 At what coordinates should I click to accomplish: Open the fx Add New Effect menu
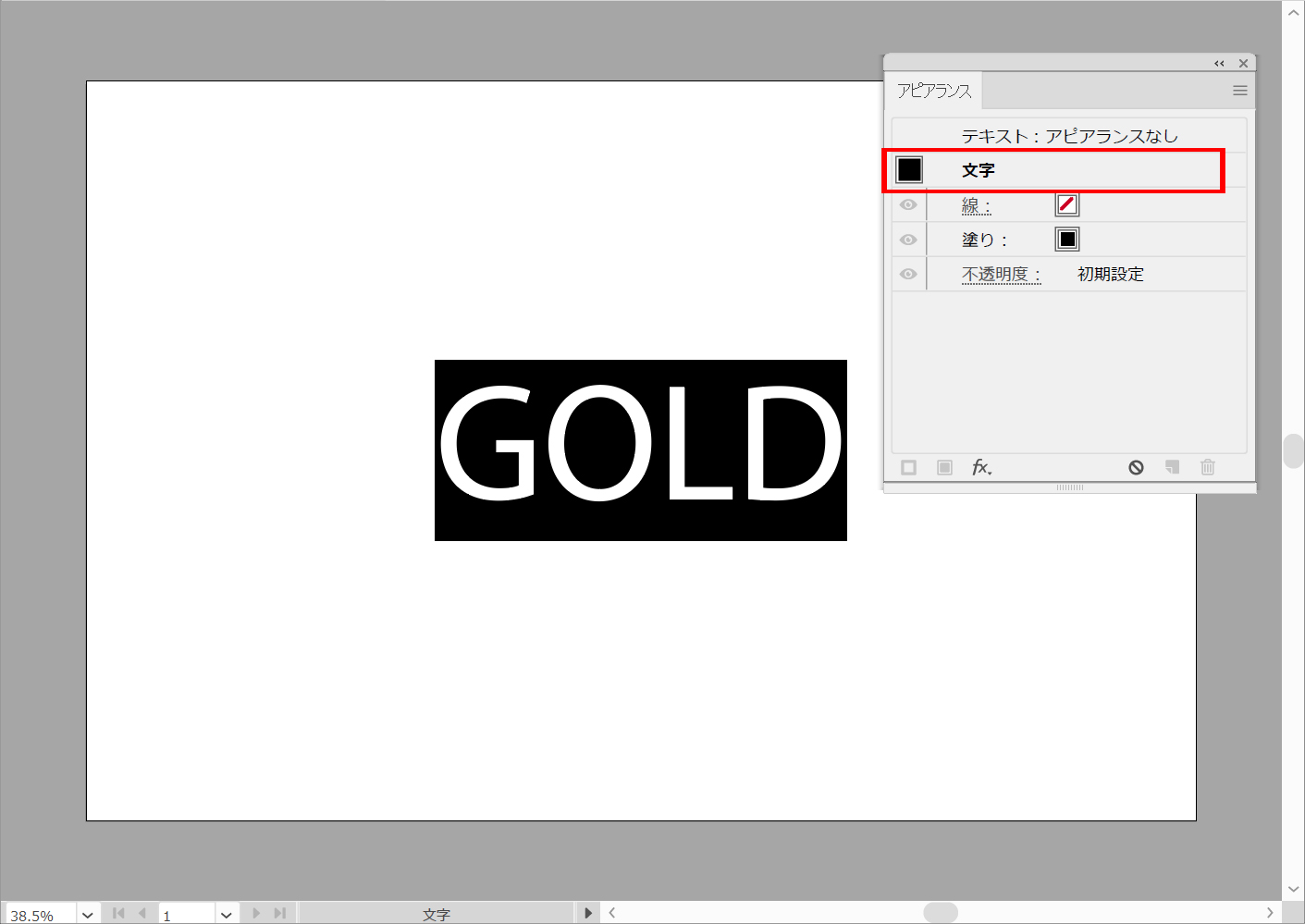coord(981,468)
